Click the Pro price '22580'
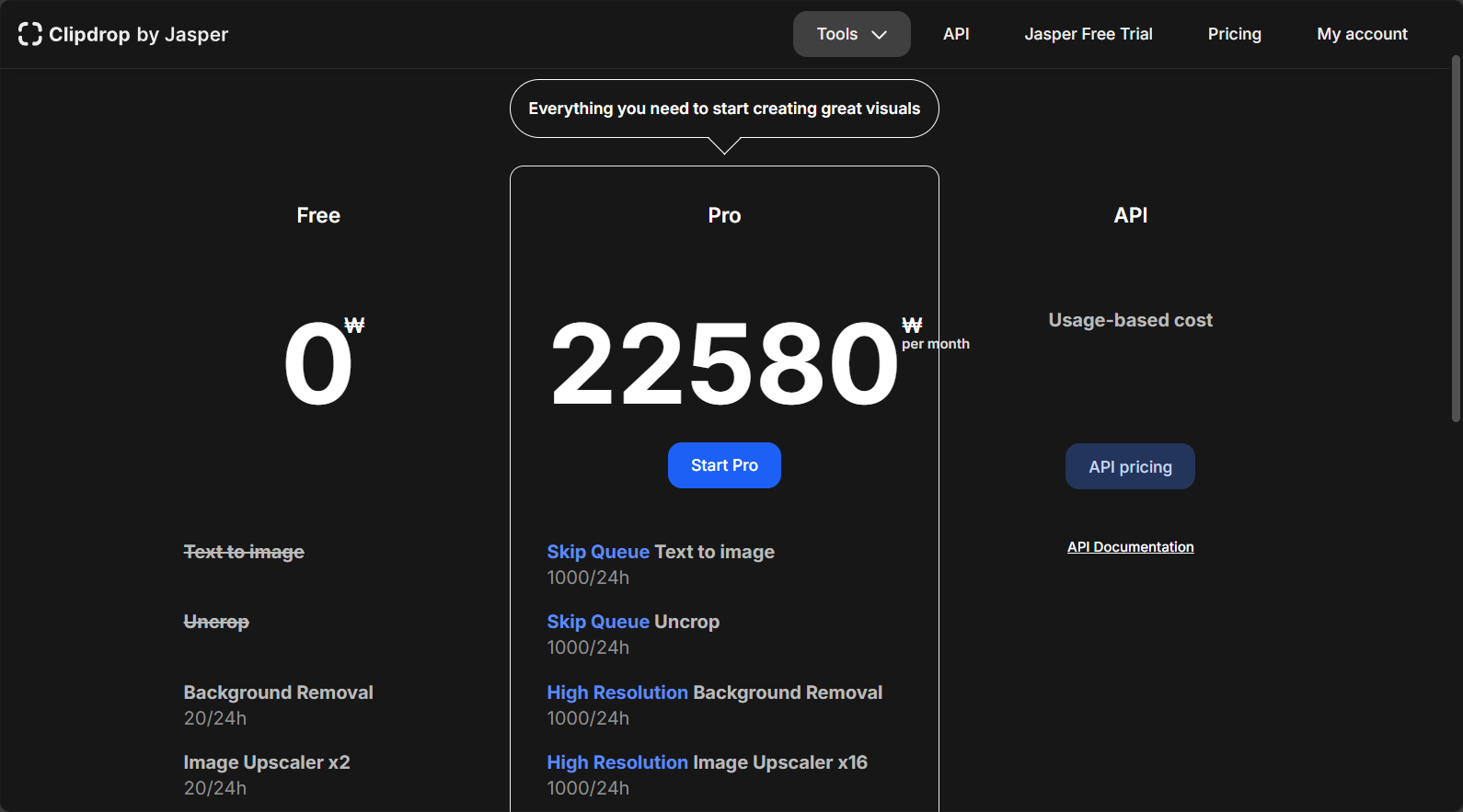The height and width of the screenshot is (812, 1463). (724, 363)
